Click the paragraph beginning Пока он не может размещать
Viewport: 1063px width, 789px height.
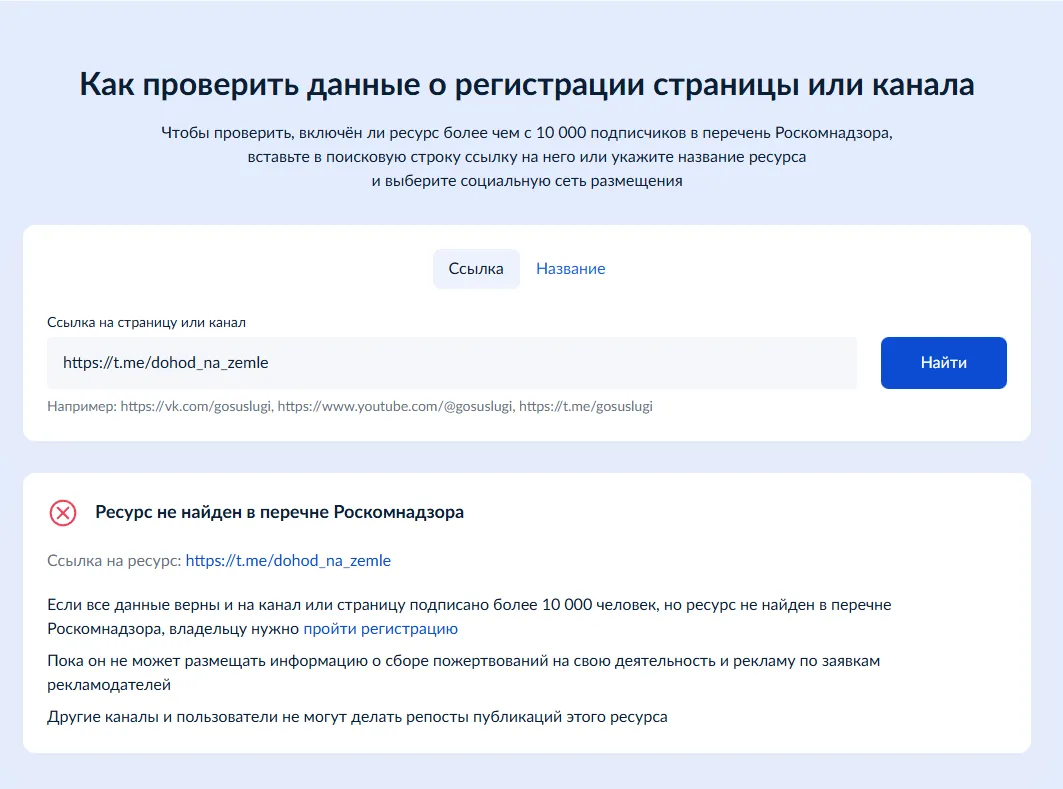(464, 672)
